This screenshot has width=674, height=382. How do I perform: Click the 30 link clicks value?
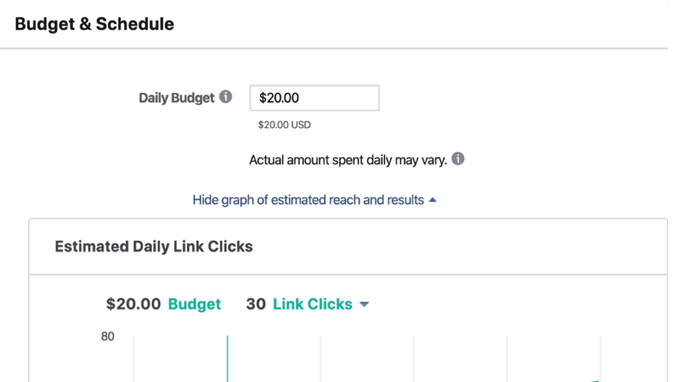(256, 304)
